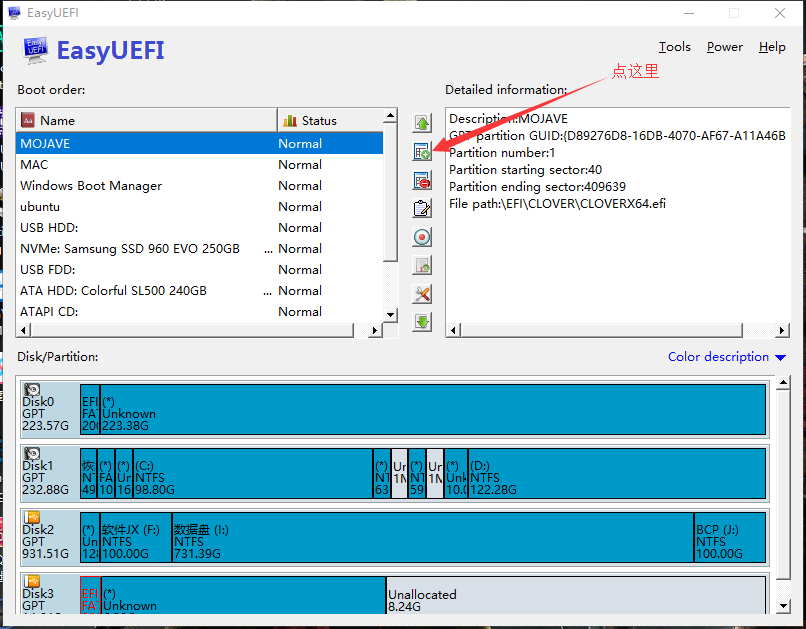Delete selected boot entry with red minus icon
This screenshot has height=629, width=806.
(x=422, y=180)
